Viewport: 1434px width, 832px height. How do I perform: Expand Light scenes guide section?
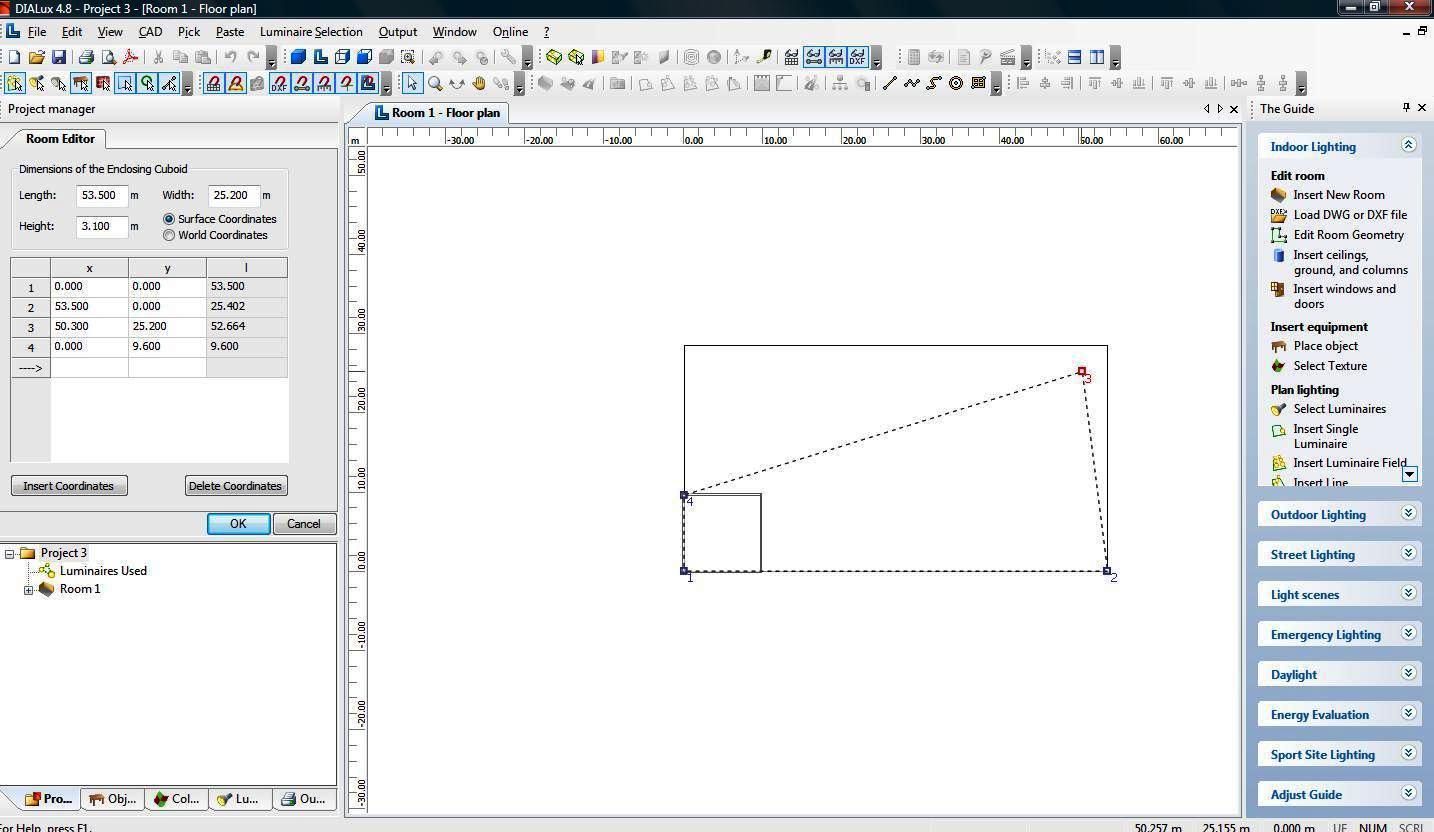[x=1409, y=593]
